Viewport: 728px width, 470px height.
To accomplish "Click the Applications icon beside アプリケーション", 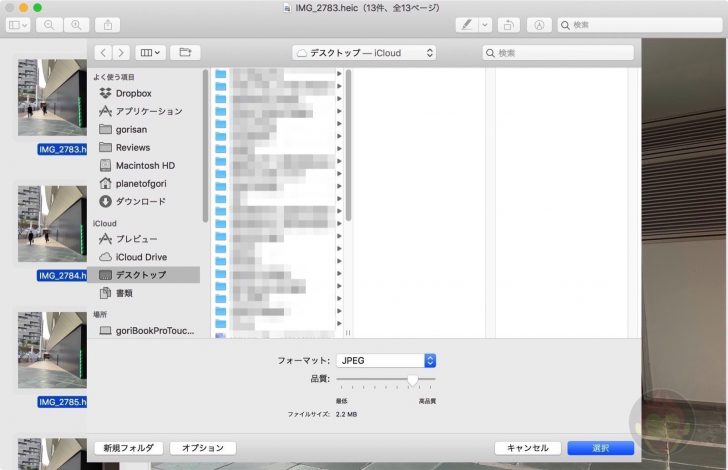I will tap(105, 111).
